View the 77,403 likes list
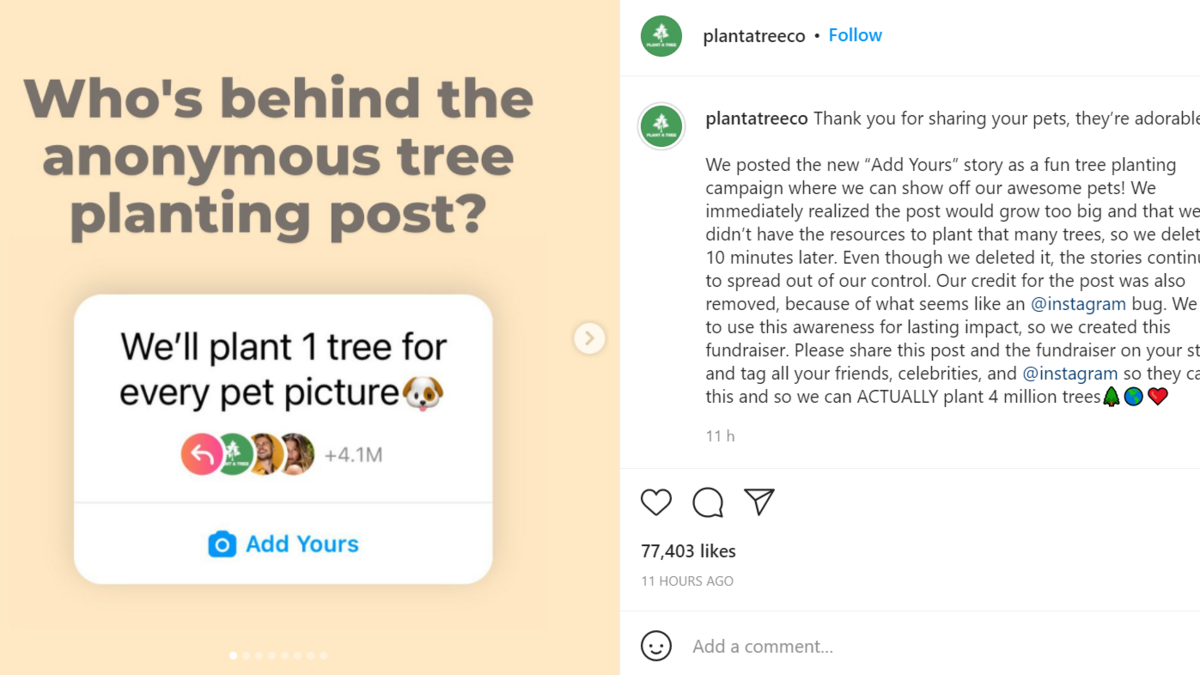Screen dimensions: 1200x675 (688, 551)
